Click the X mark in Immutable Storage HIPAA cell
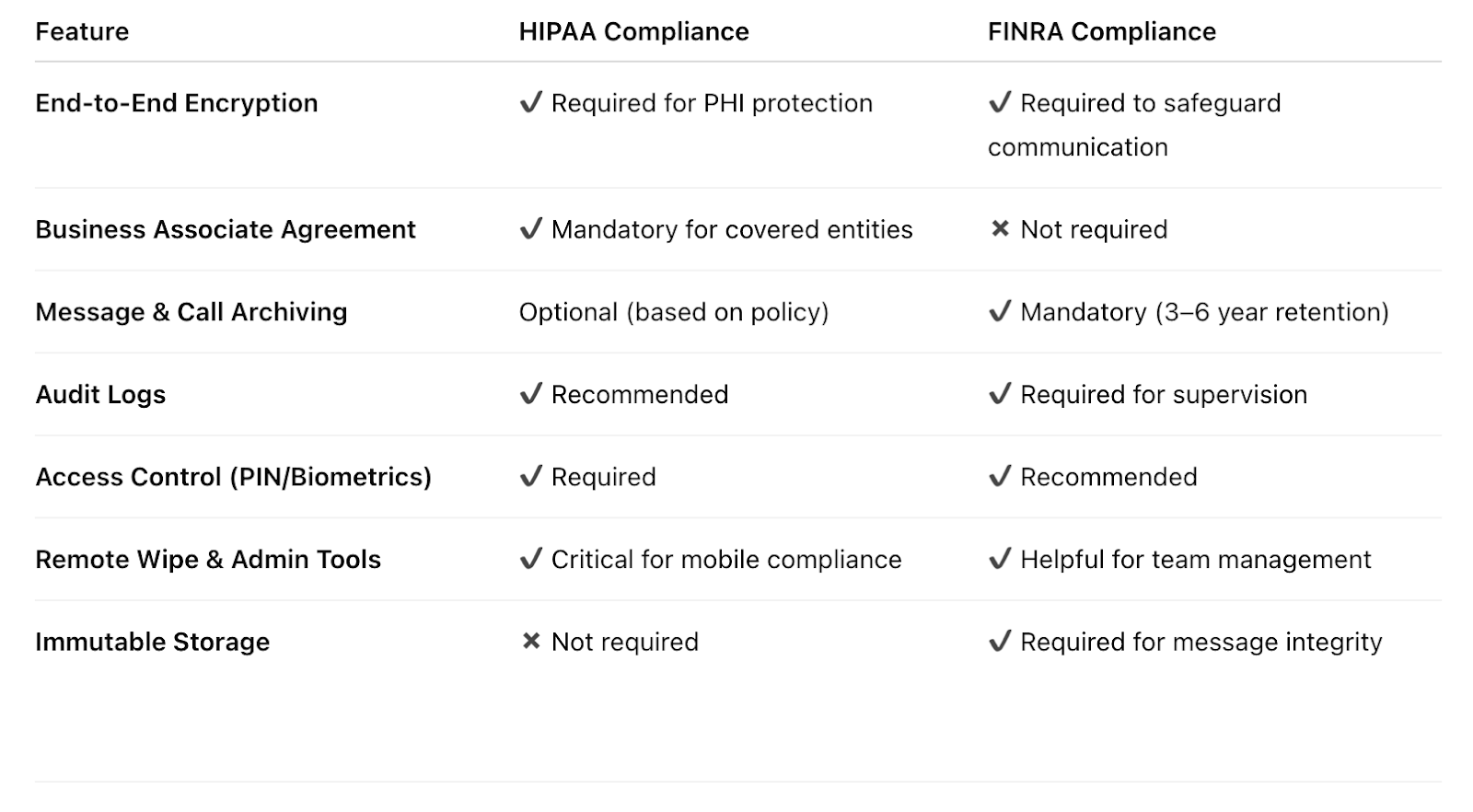Viewport: 1473px width, 812px height. click(531, 641)
